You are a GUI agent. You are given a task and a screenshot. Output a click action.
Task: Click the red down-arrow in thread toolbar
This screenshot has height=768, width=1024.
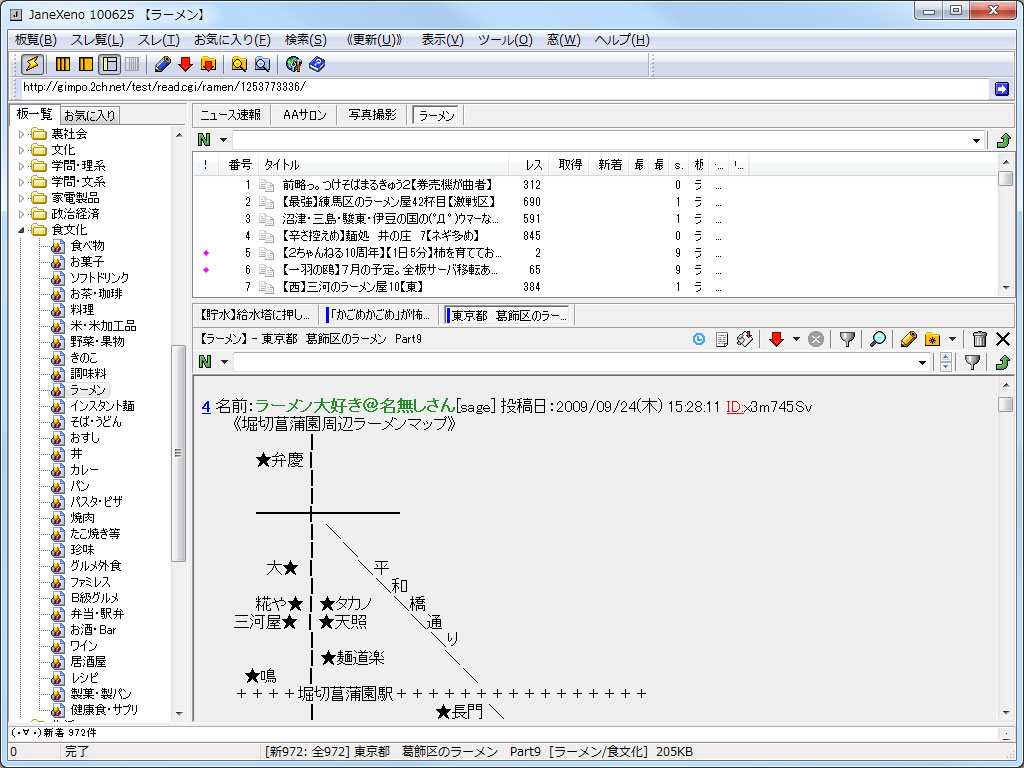pos(776,339)
